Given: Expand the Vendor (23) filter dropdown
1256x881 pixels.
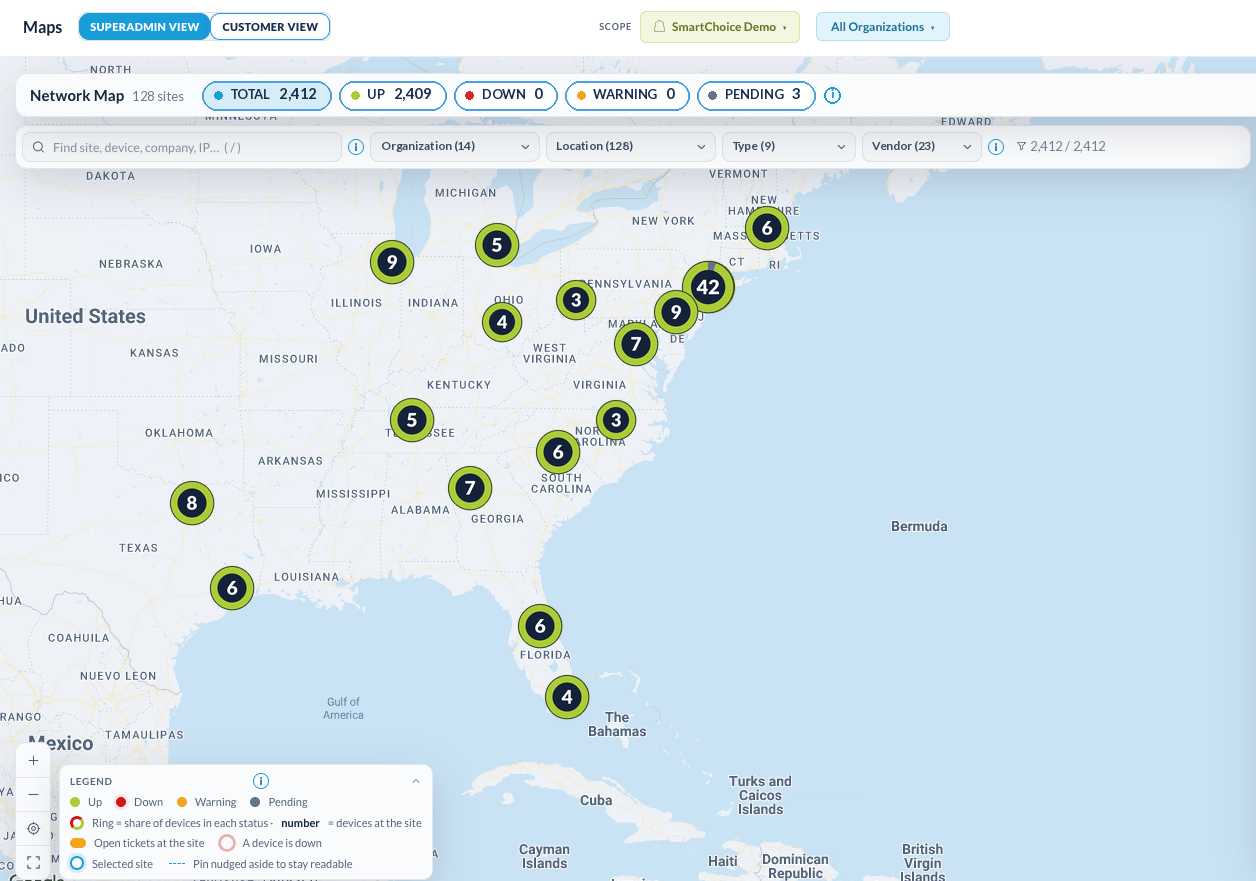Looking at the screenshot, I should pyautogui.click(x=922, y=146).
